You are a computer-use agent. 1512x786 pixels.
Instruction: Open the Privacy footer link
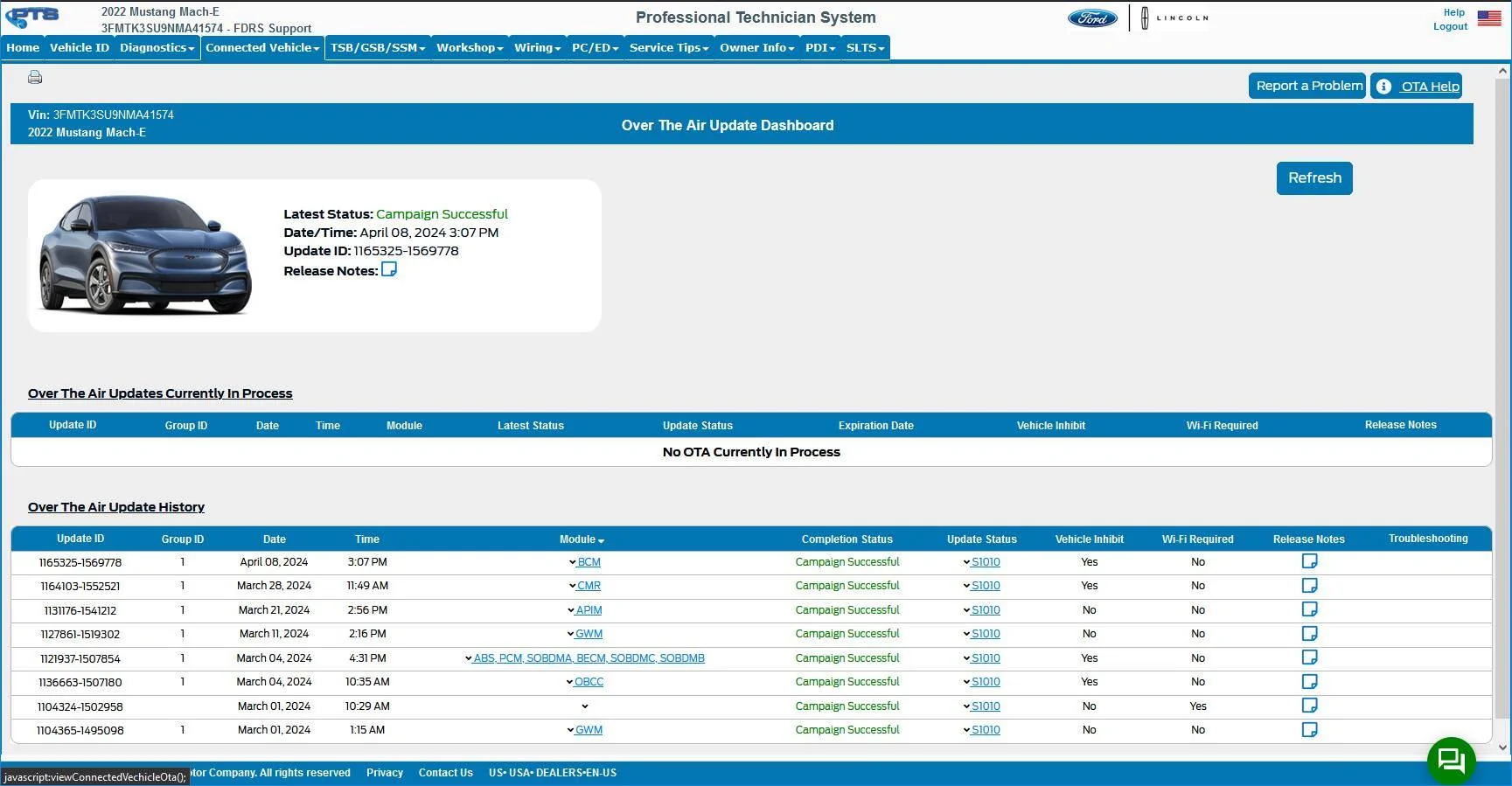(x=385, y=773)
